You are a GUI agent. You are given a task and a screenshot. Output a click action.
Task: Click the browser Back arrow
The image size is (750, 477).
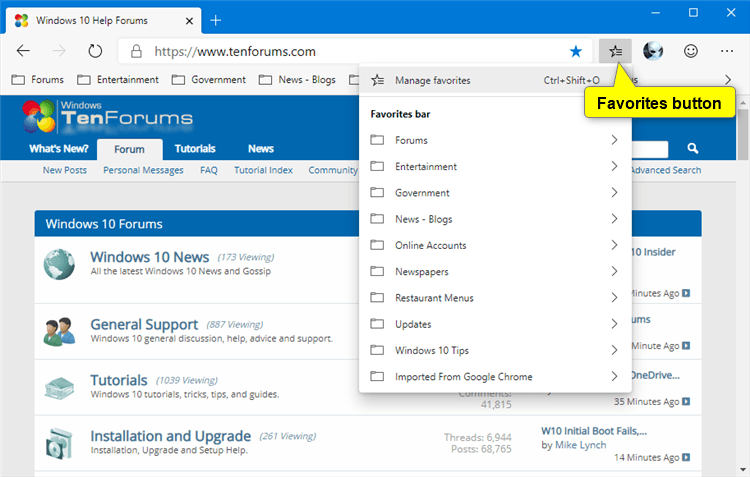(23, 51)
